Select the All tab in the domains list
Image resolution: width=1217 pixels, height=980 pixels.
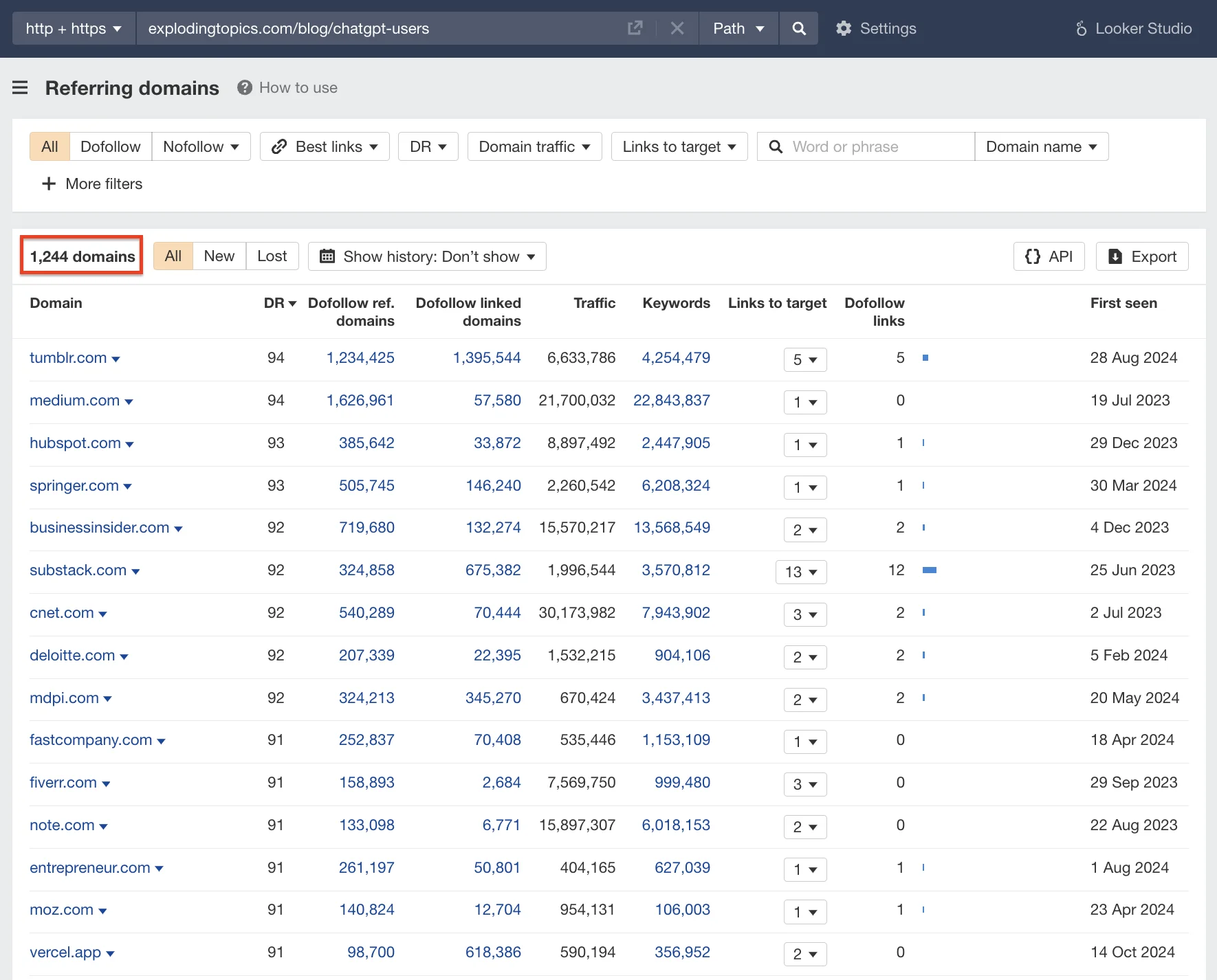tap(173, 256)
